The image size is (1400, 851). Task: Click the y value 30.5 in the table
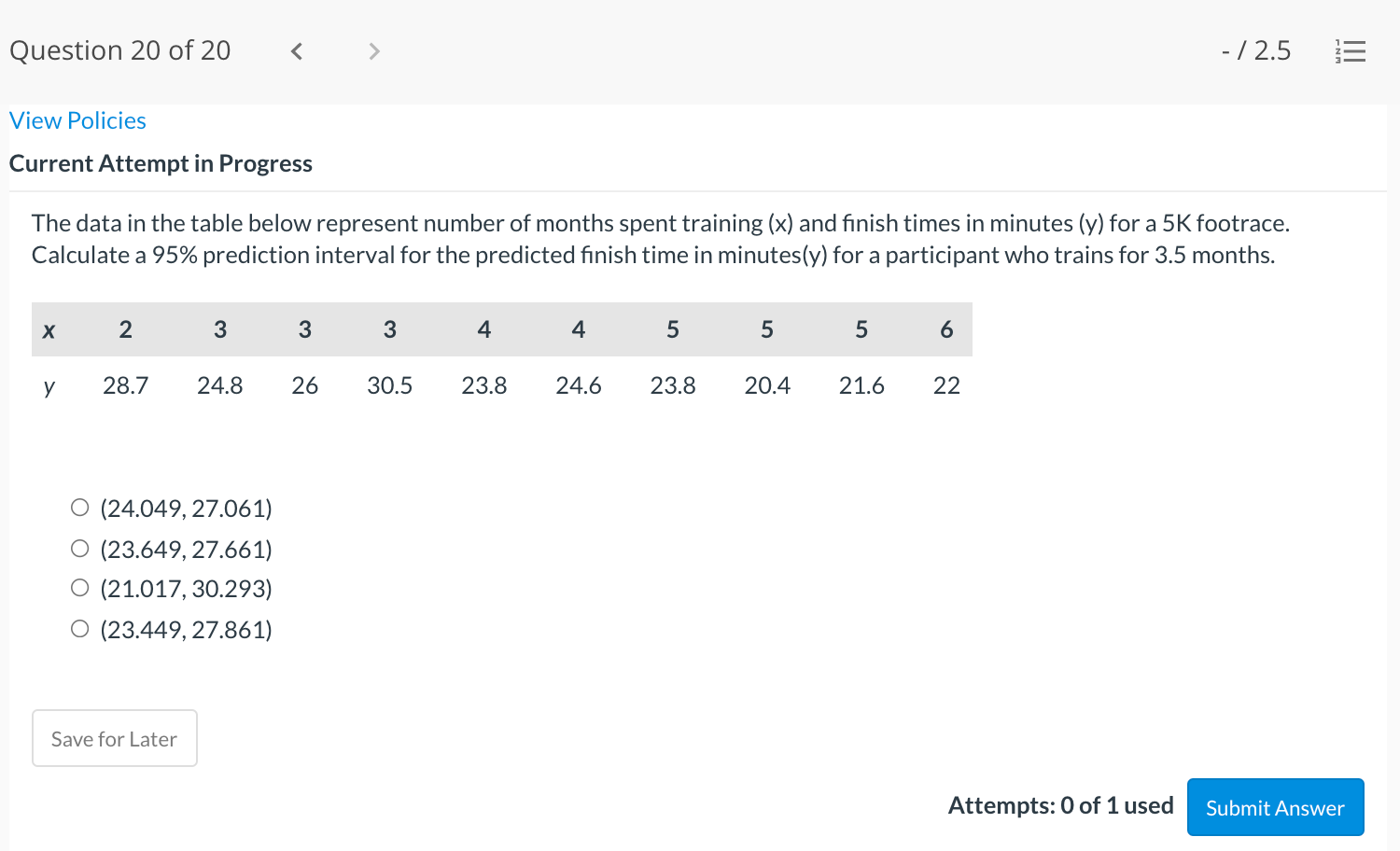click(389, 384)
